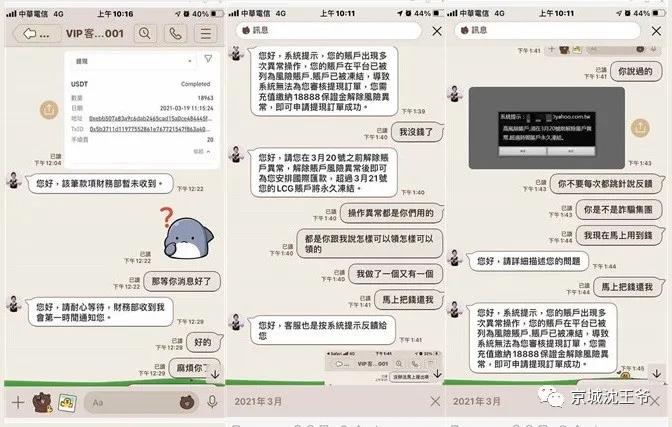Select the 好的 reply bubble
Viewport: 672px width, 427px height.
click(204, 342)
